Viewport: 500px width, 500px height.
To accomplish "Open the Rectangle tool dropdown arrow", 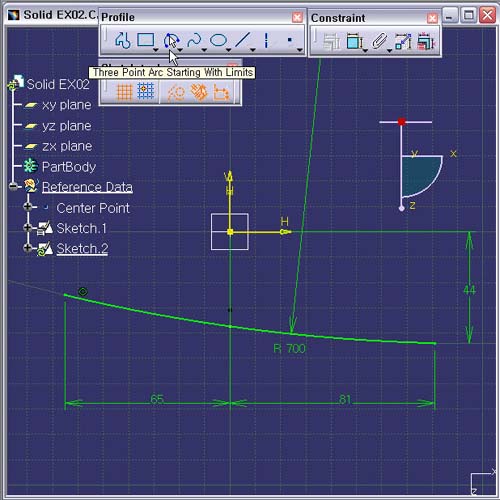I will coord(155,50).
